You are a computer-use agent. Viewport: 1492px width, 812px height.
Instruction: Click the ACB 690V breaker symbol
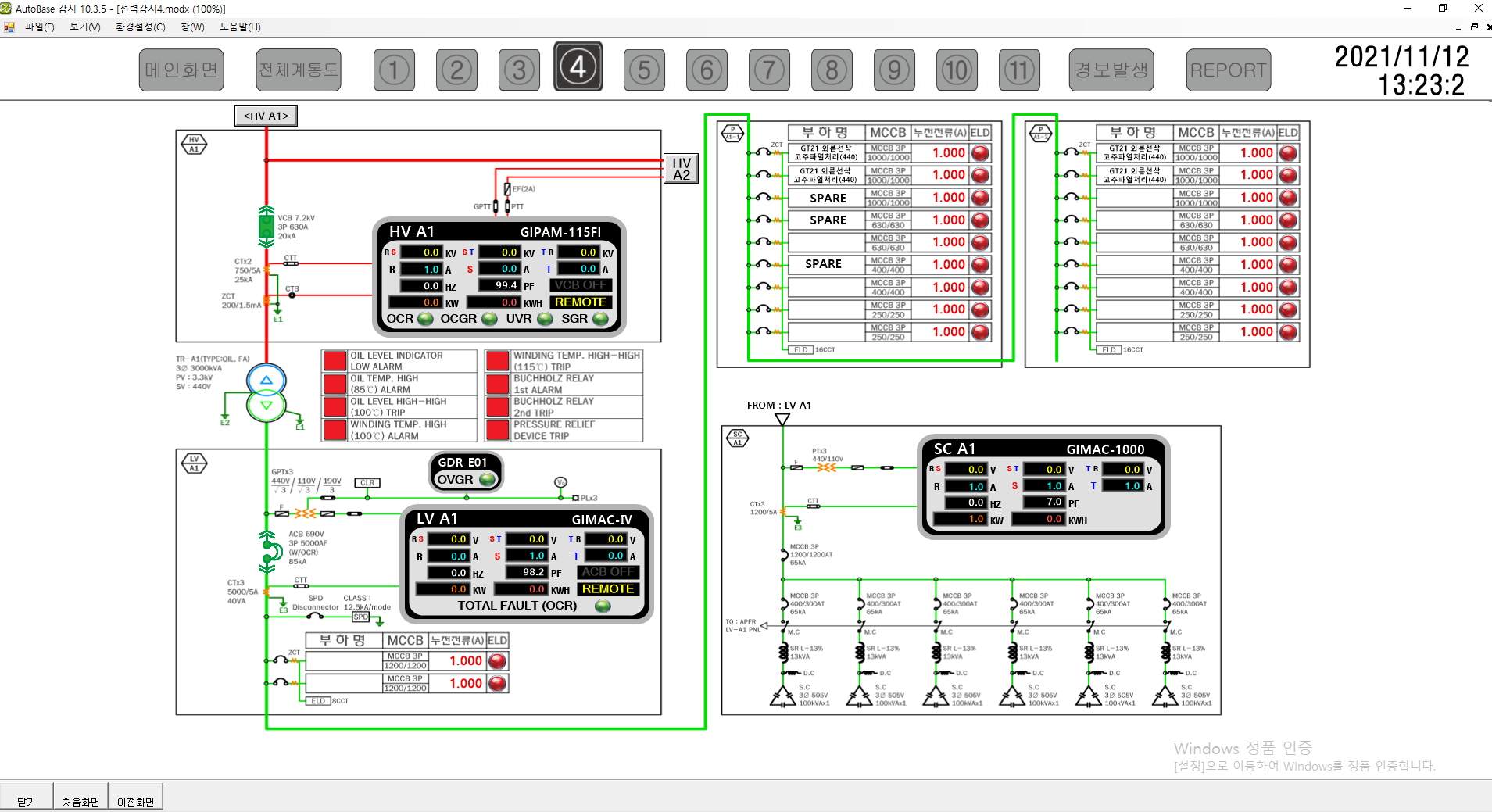[x=270, y=551]
